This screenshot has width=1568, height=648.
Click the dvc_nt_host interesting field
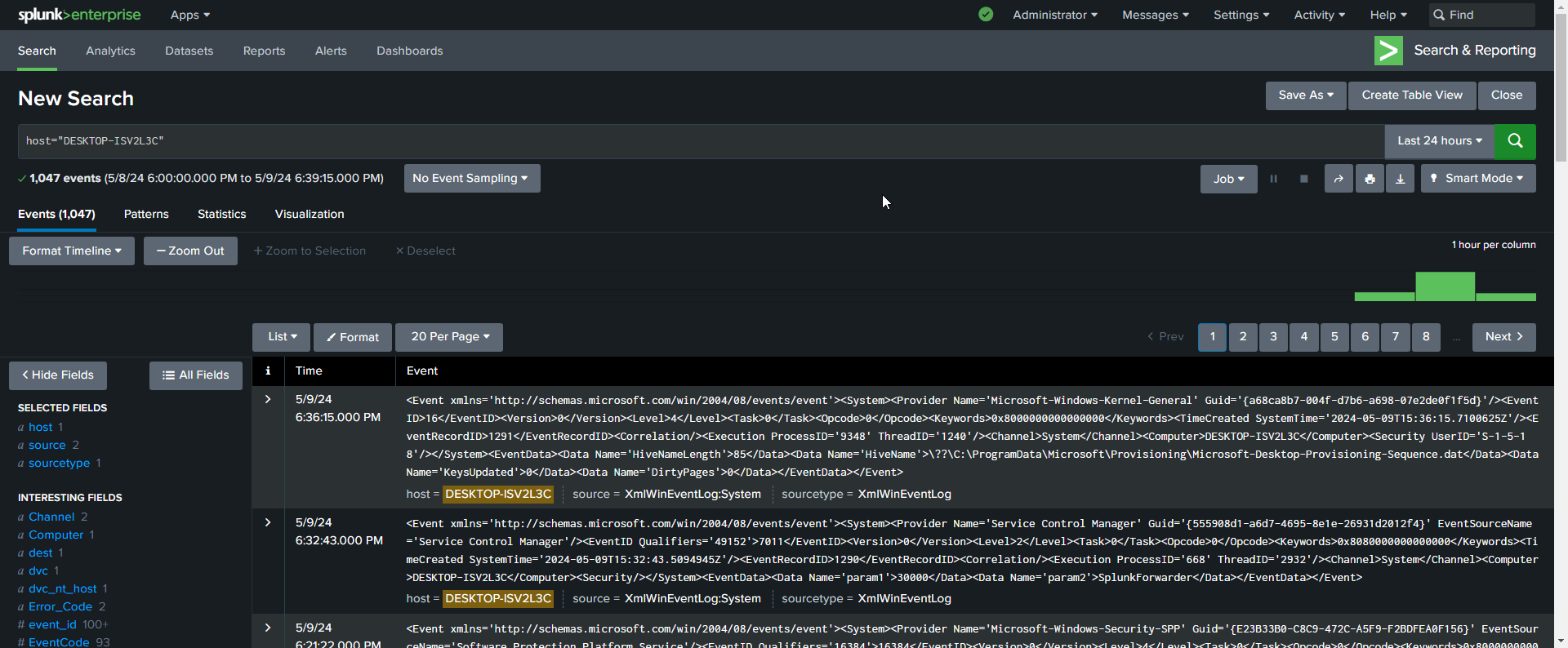click(62, 588)
